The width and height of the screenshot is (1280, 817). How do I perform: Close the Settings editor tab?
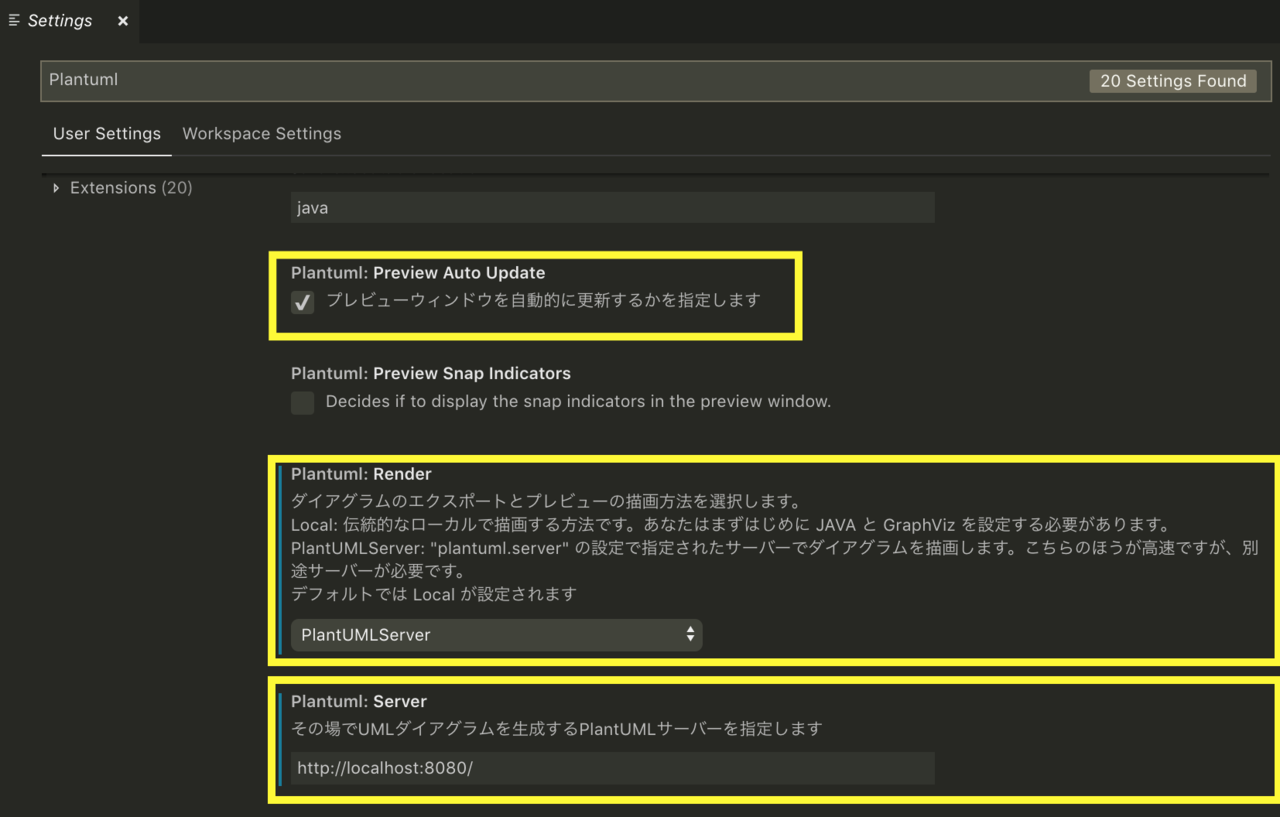tap(123, 21)
